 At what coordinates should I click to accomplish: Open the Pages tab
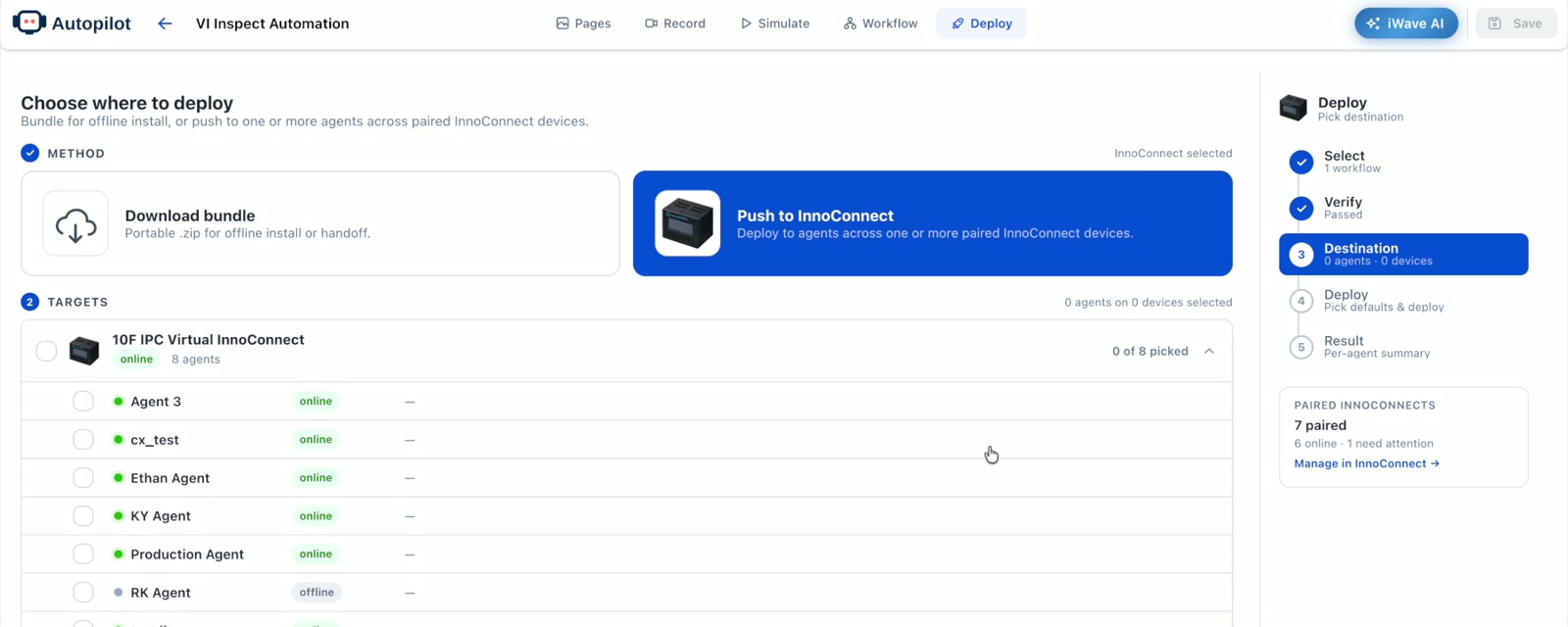(583, 24)
